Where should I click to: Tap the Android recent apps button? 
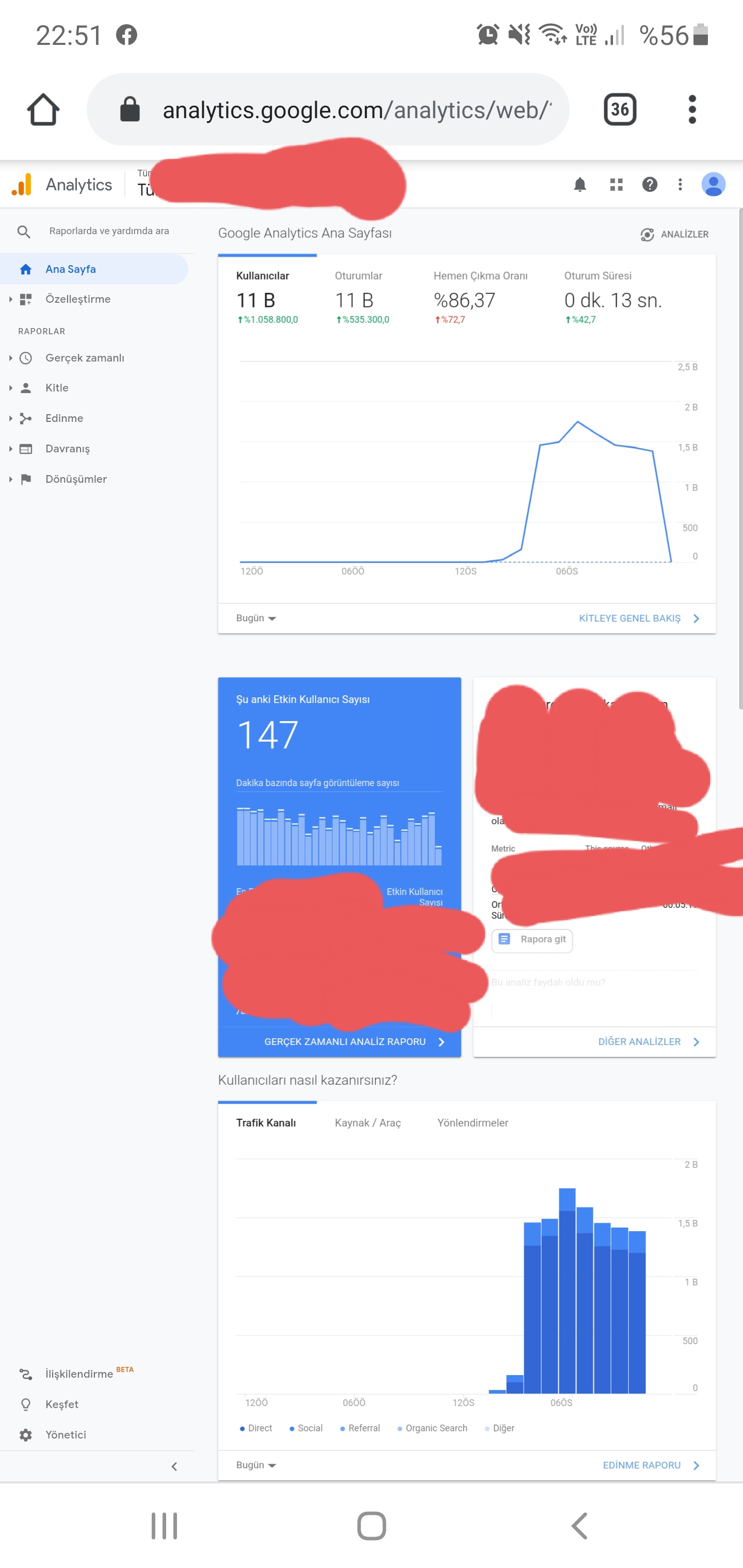click(164, 1525)
